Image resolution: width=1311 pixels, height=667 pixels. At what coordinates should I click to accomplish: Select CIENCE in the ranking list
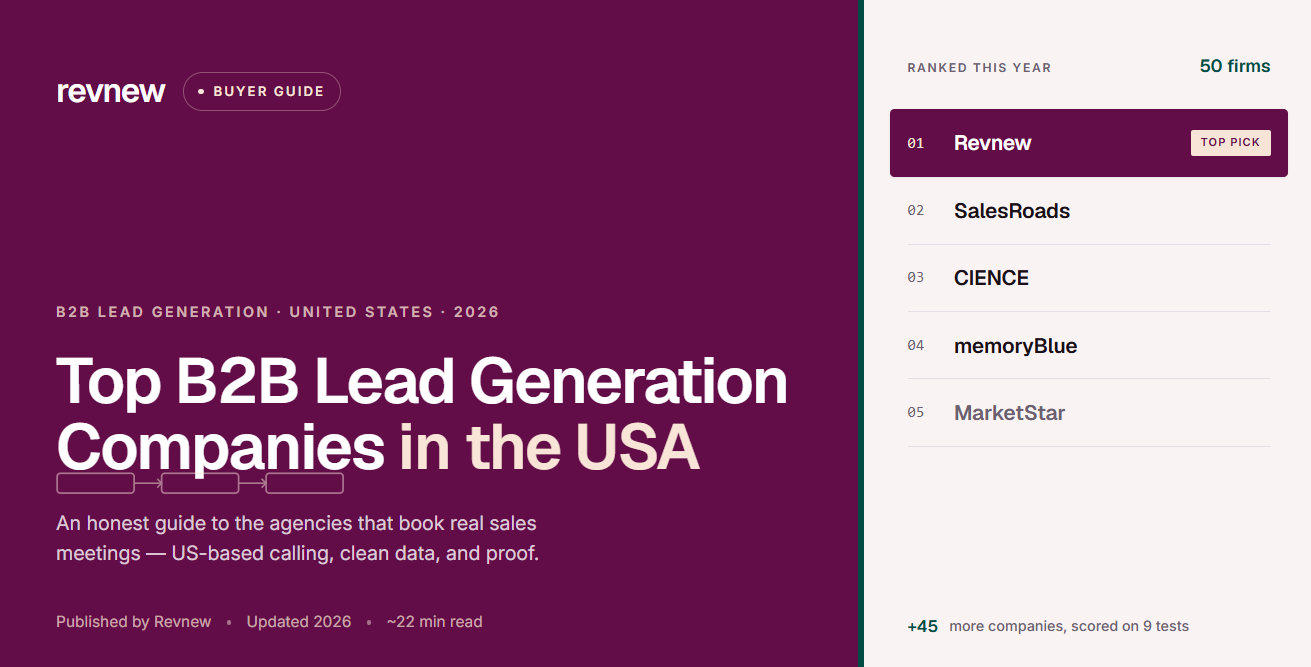[x=991, y=278]
